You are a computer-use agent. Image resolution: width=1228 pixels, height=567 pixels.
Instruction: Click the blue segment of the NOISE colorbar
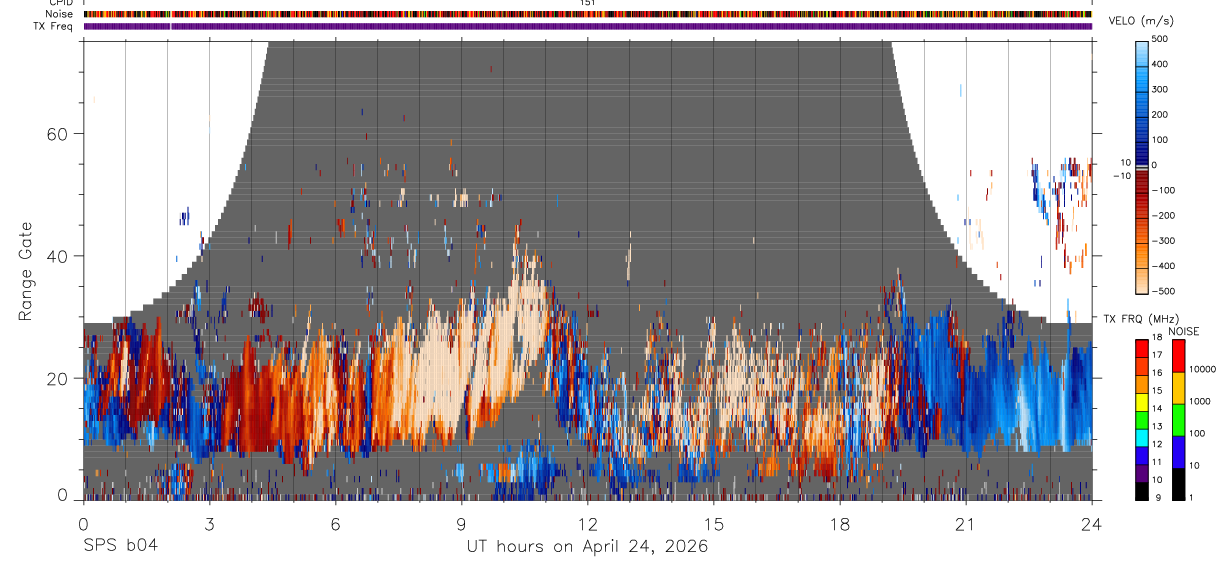point(1178,451)
